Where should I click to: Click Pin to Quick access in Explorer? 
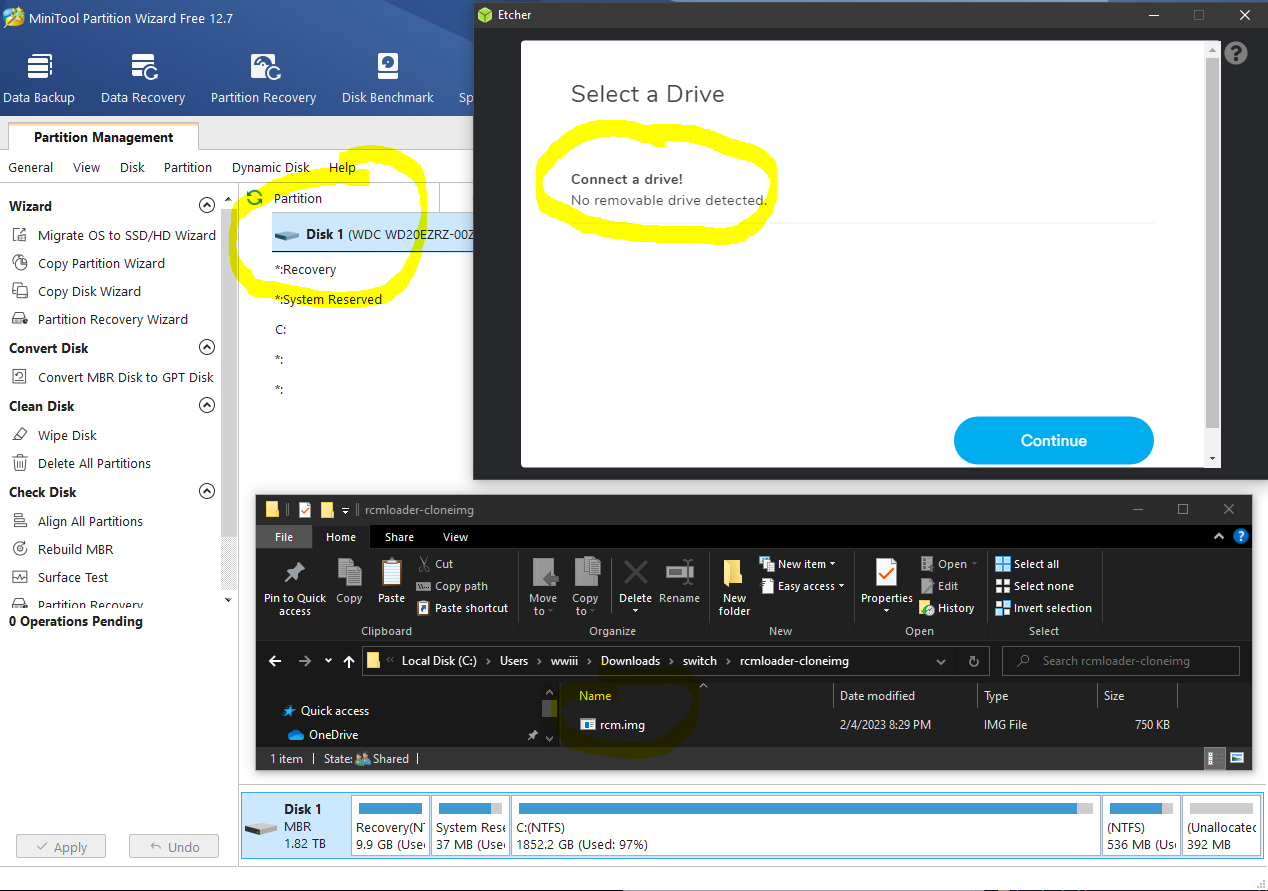(x=295, y=588)
